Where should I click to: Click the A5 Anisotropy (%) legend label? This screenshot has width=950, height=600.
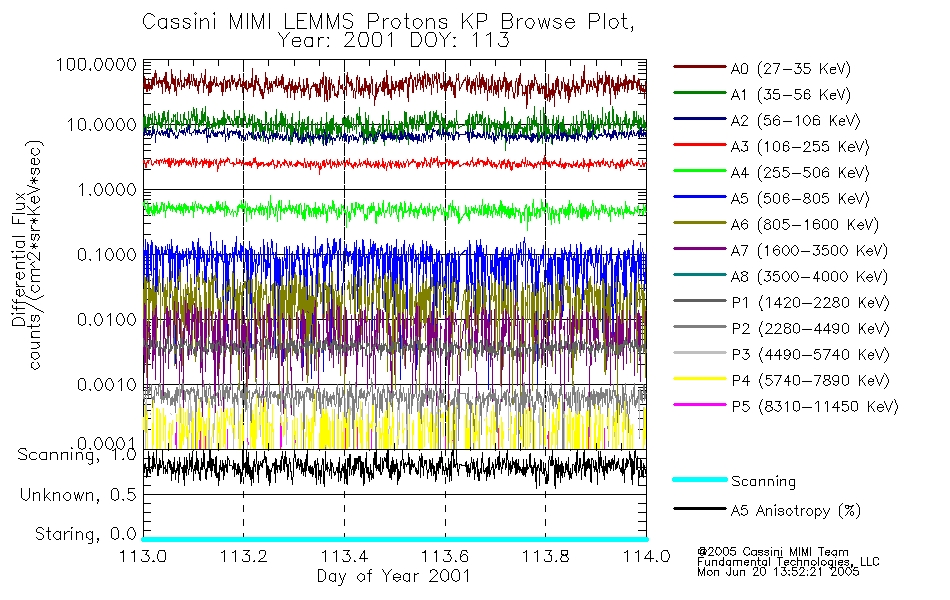pyautogui.click(x=796, y=511)
